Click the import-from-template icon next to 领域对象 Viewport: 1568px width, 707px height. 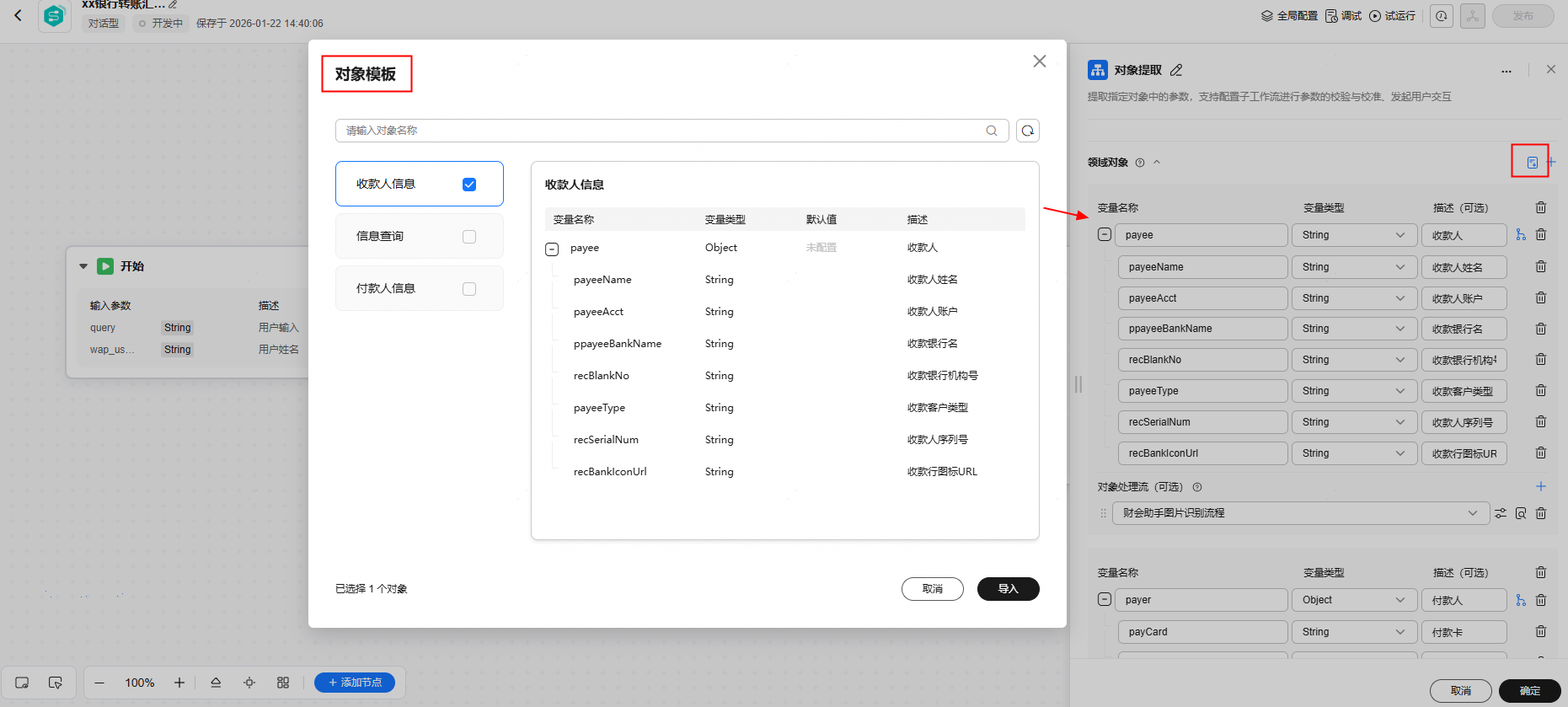click(x=1533, y=162)
